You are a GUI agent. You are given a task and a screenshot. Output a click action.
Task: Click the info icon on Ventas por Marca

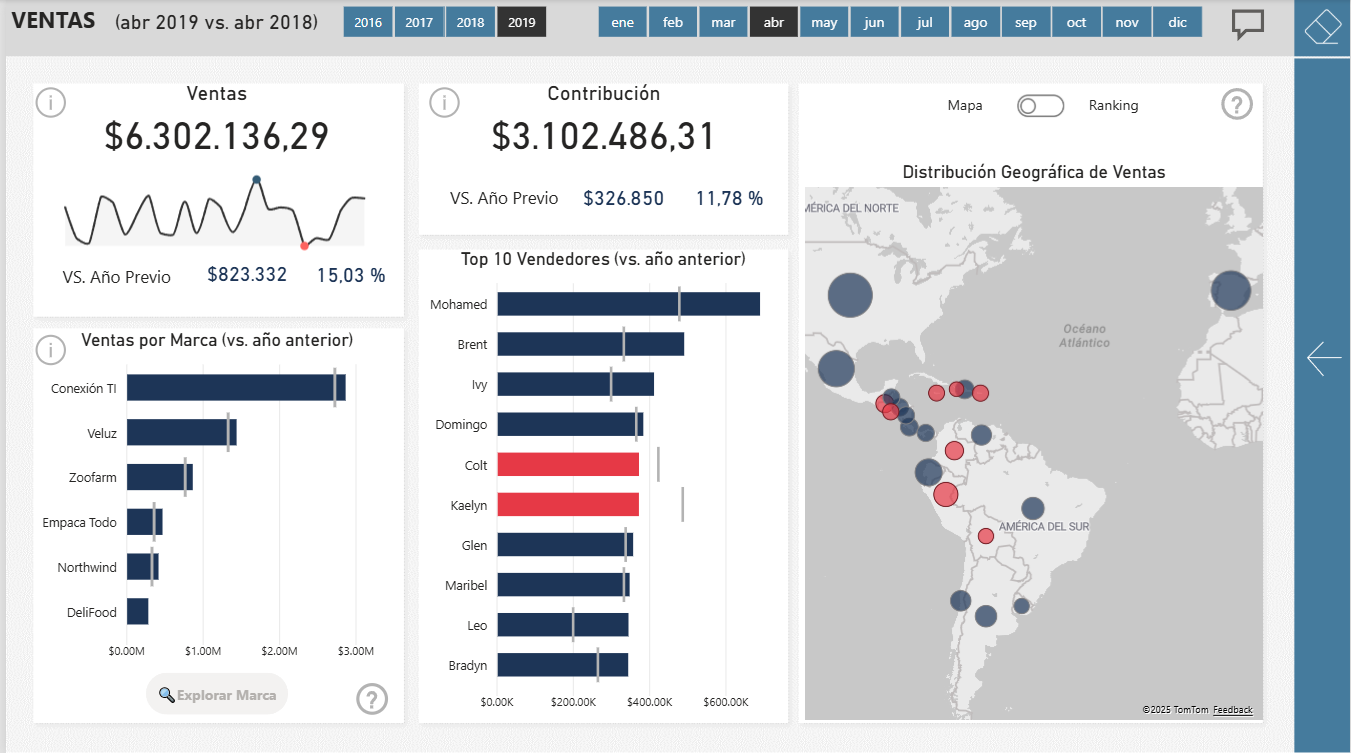click(x=50, y=350)
